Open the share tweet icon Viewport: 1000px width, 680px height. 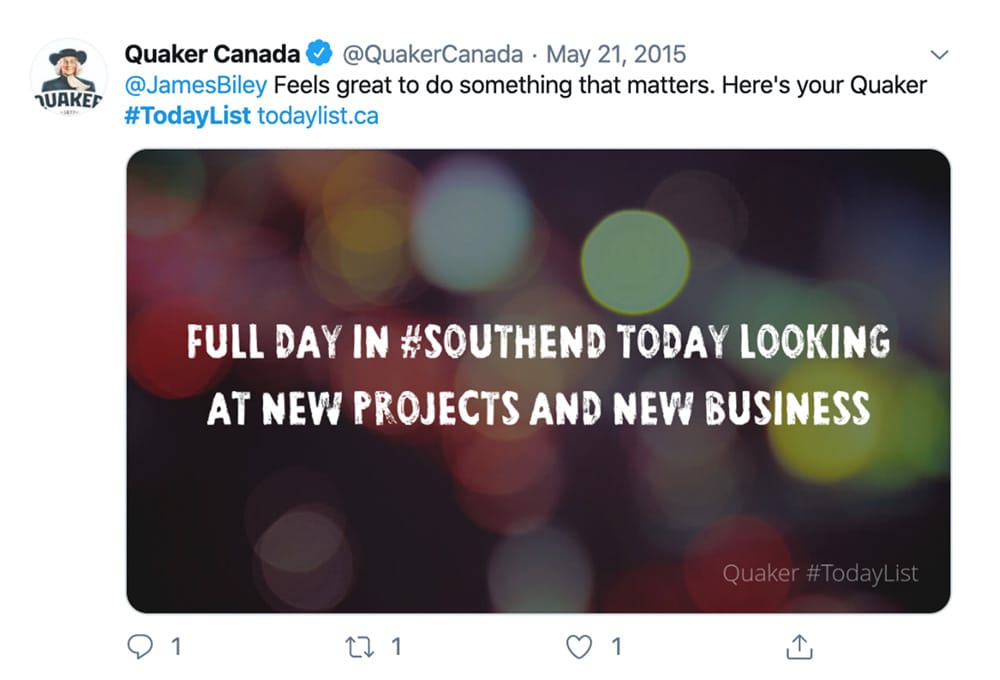coord(798,647)
